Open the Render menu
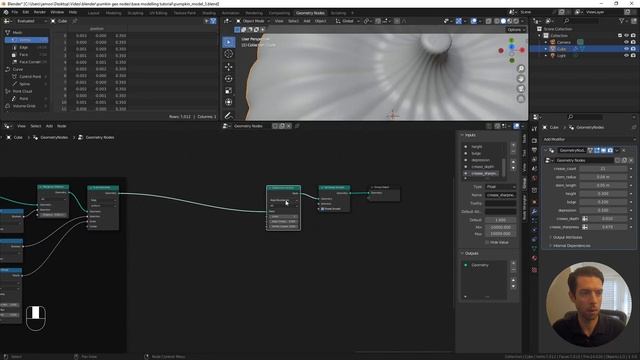 (40, 12)
